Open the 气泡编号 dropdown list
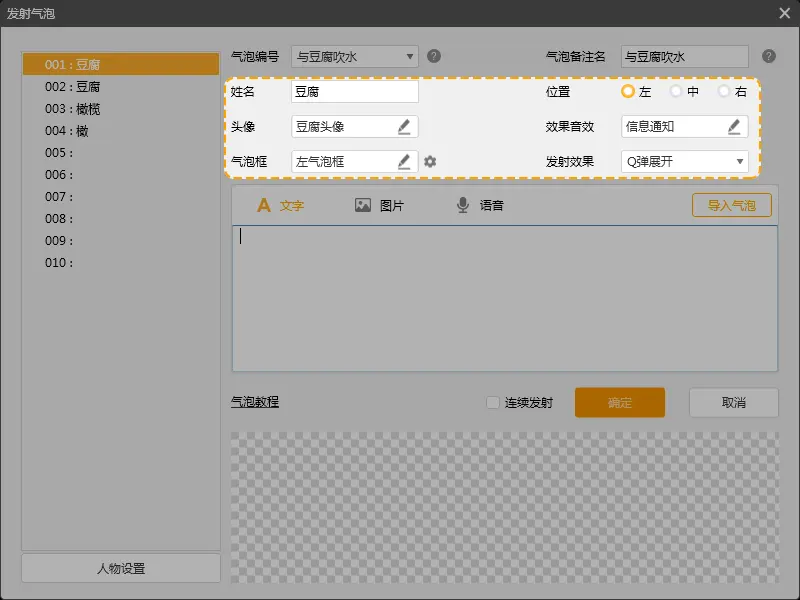800x600 pixels. tap(355, 57)
